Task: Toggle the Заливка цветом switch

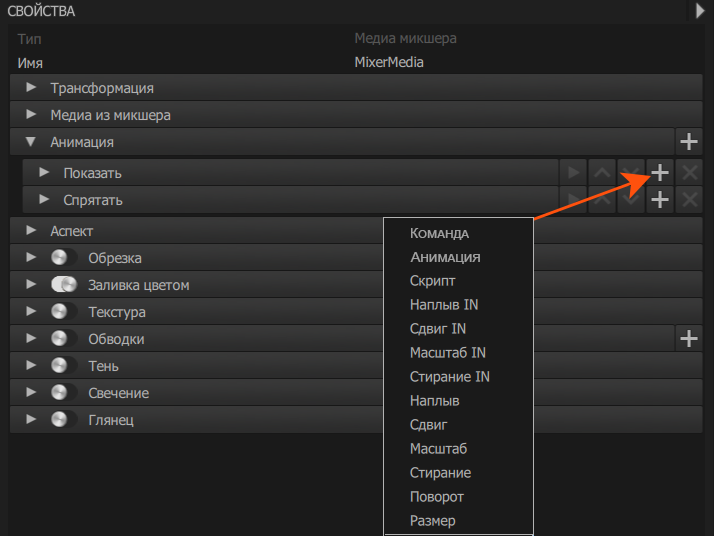Action: [65, 285]
